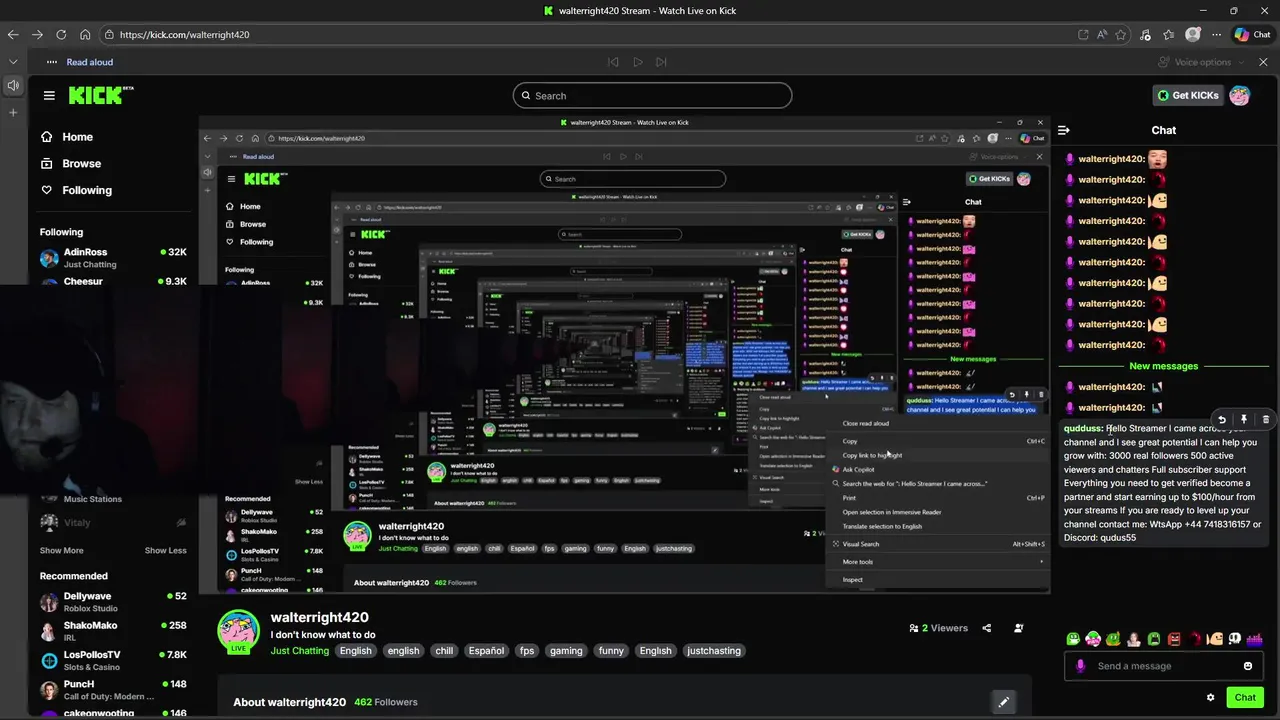Open AdinRoss channel in the Following list
Viewport: 1280px width, 720px height.
tap(113, 258)
